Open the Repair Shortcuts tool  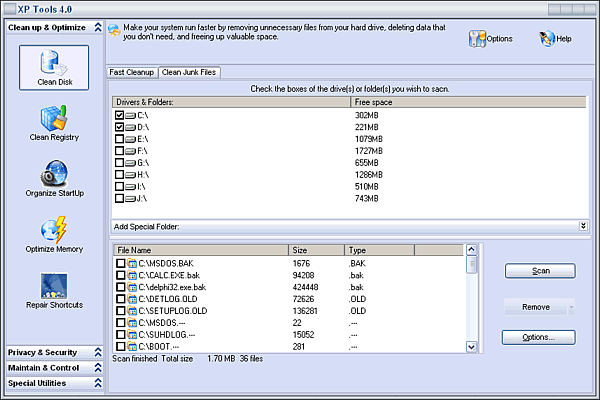click(x=54, y=291)
